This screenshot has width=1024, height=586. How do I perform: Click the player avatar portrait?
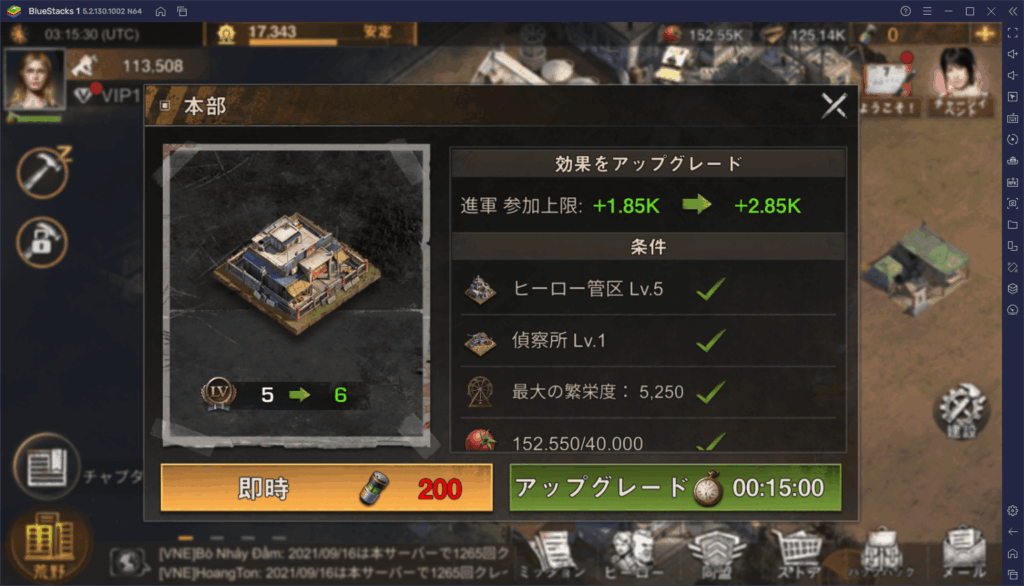click(35, 80)
